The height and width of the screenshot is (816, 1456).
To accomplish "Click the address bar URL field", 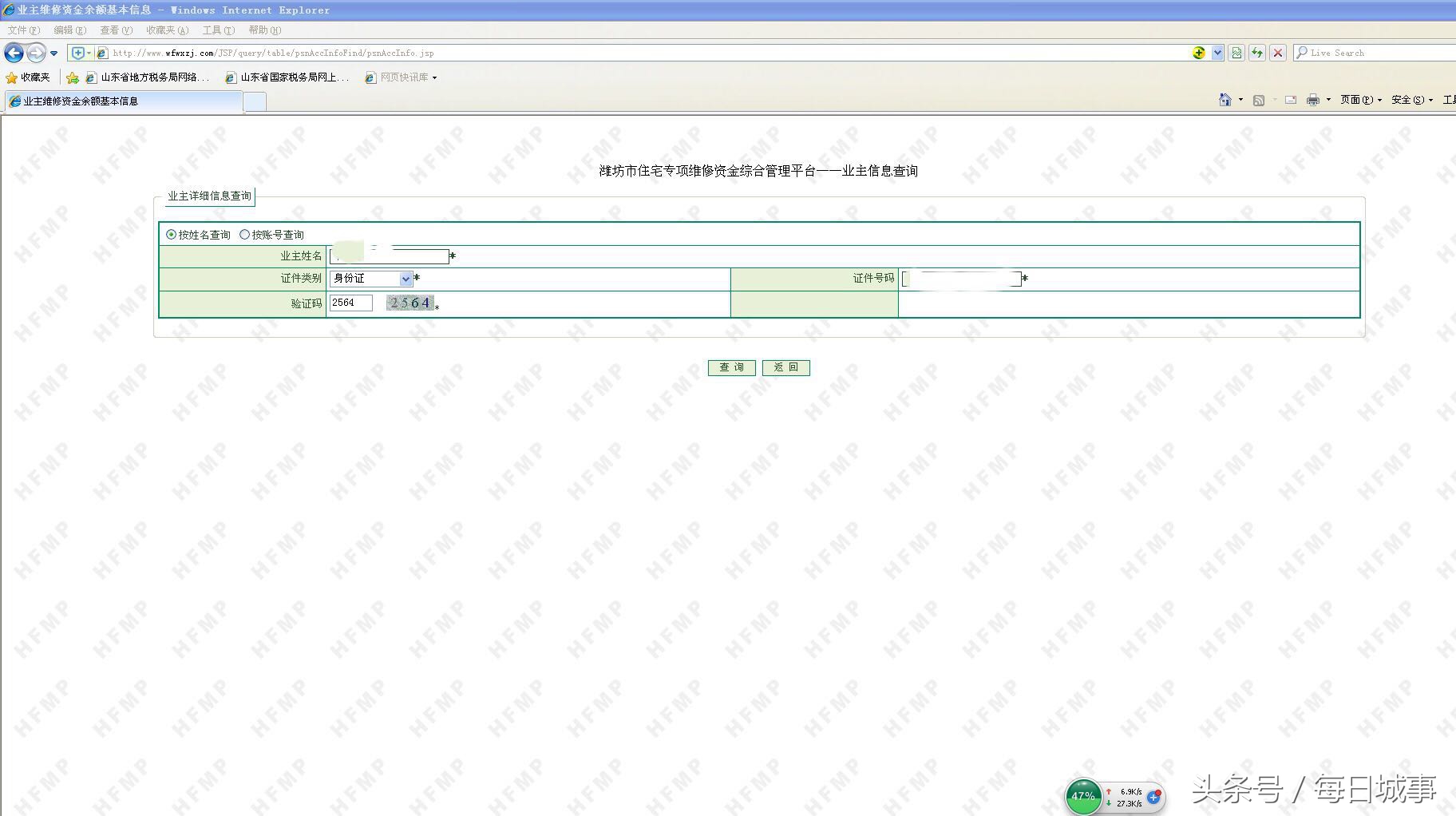I will point(647,53).
